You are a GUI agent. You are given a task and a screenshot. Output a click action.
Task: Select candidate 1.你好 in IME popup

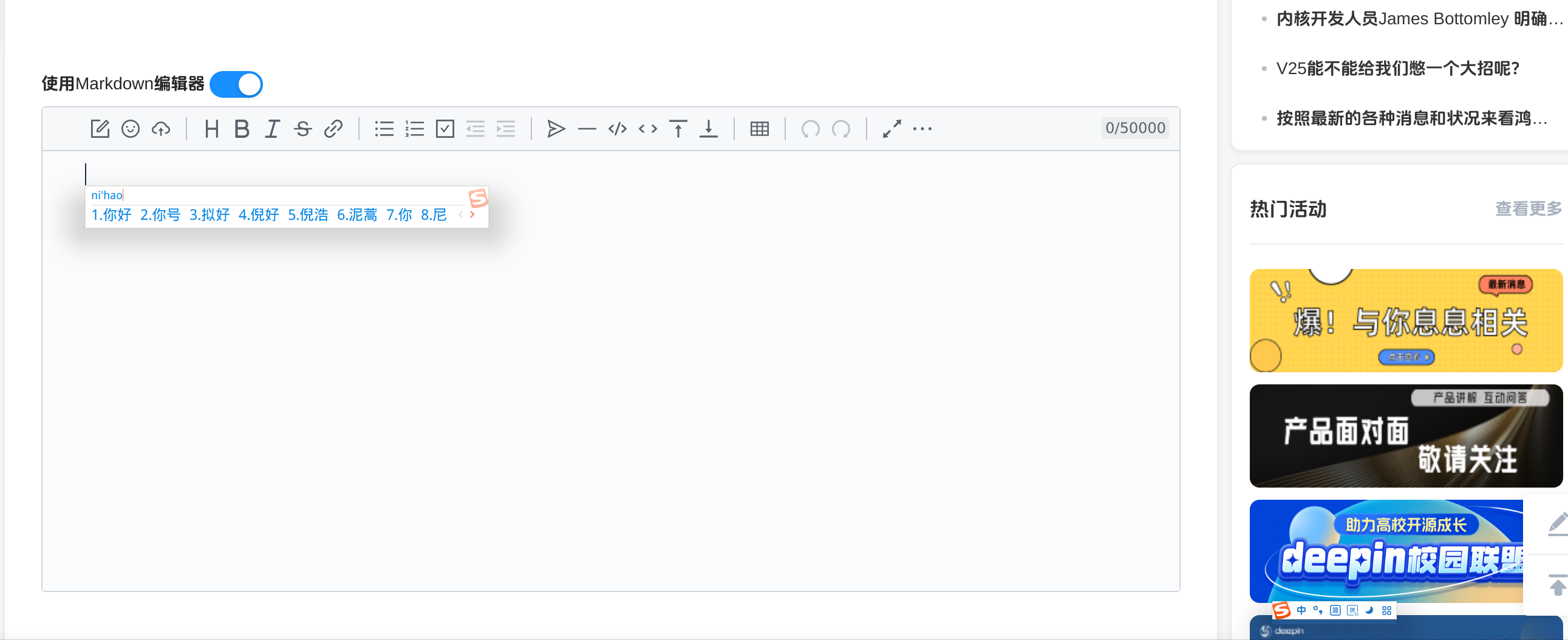tap(111, 215)
